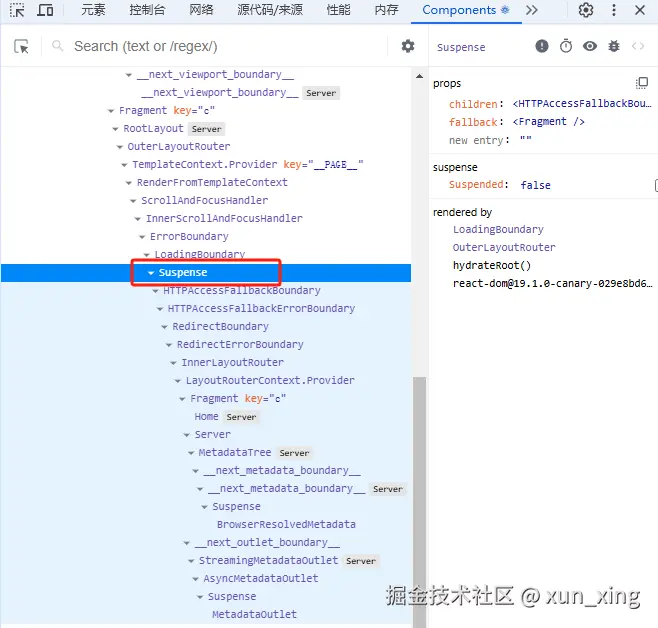The width and height of the screenshot is (658, 628).
Task: Select the LayoutRouterContext.Provider node
Action: point(270,380)
